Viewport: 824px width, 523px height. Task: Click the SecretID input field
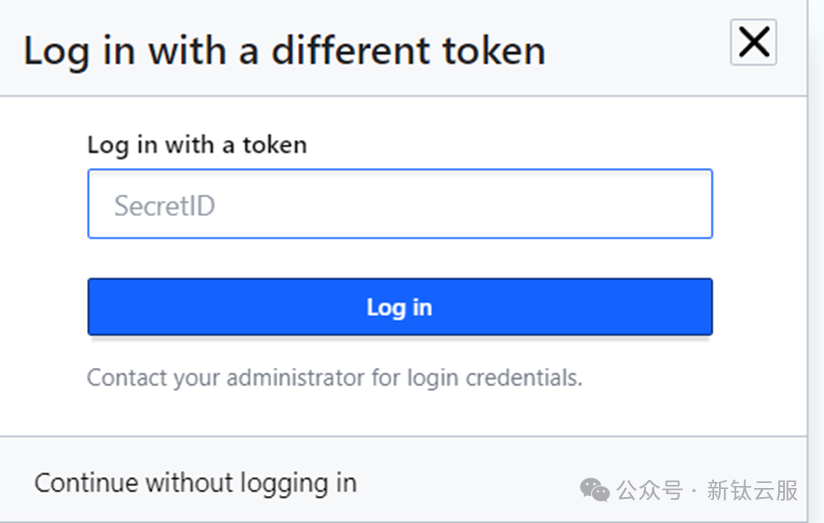tap(400, 204)
